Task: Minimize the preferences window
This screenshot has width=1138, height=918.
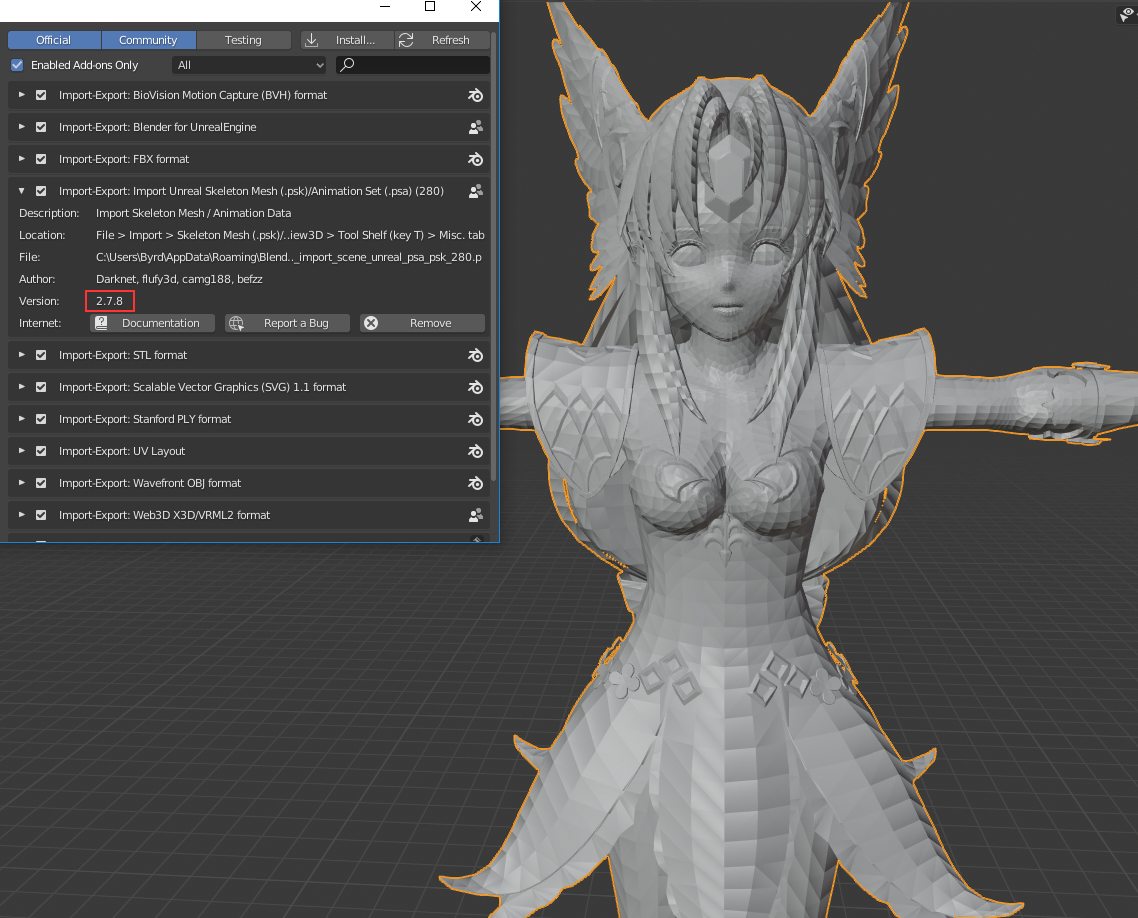Action: click(x=385, y=7)
